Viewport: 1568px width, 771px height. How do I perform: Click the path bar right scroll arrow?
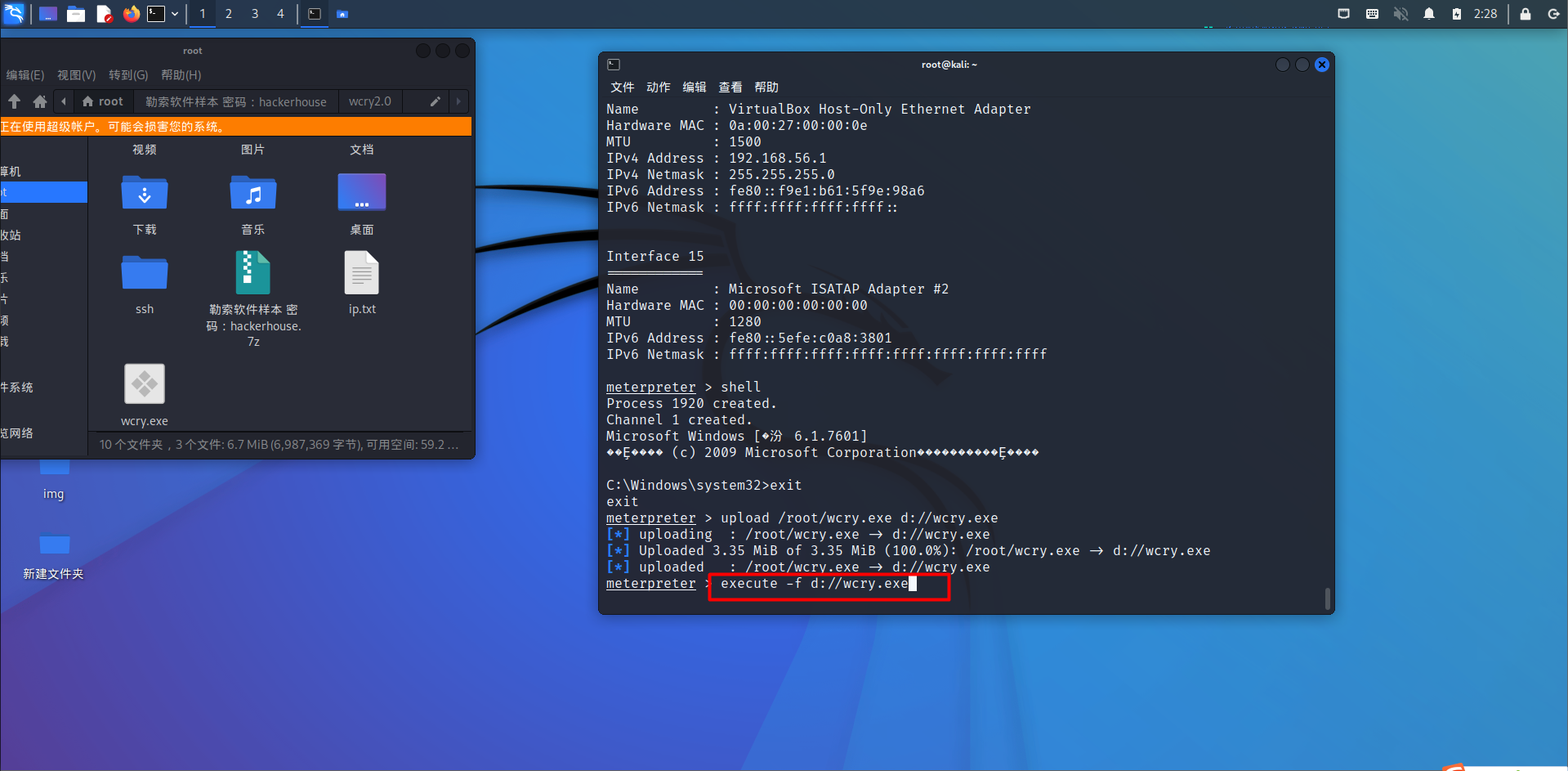coord(458,101)
